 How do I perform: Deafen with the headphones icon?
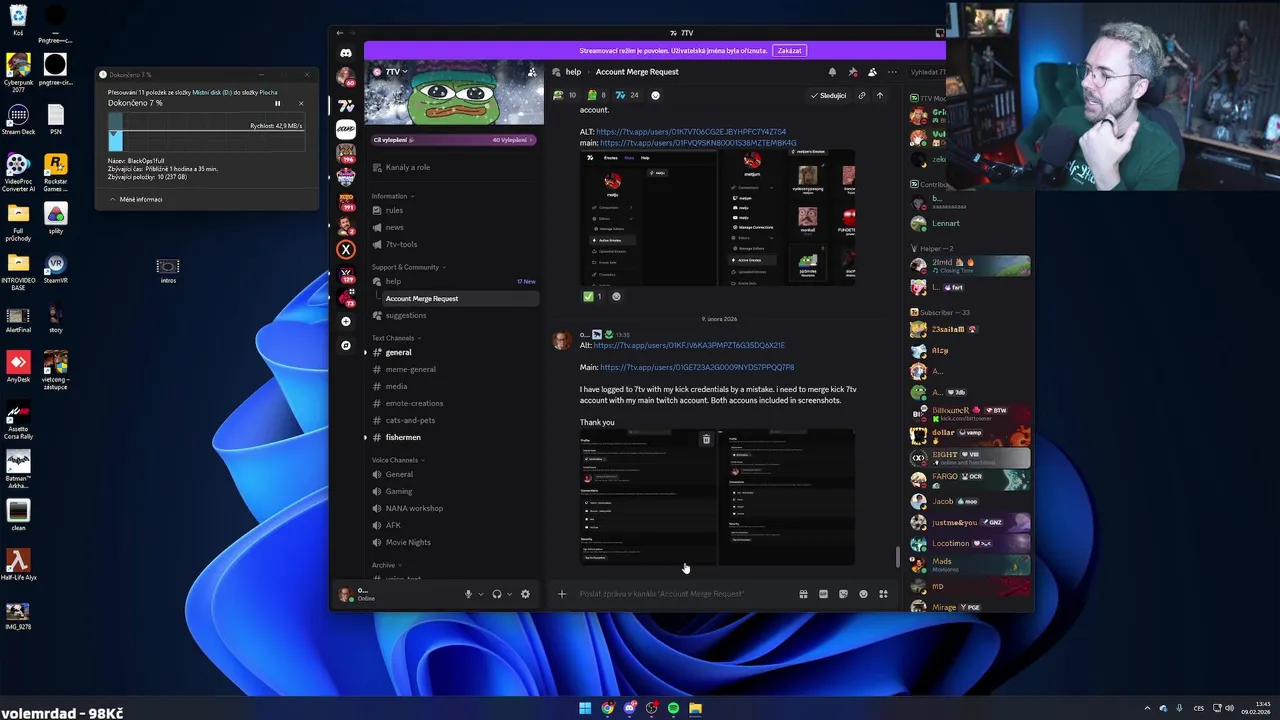[496, 594]
